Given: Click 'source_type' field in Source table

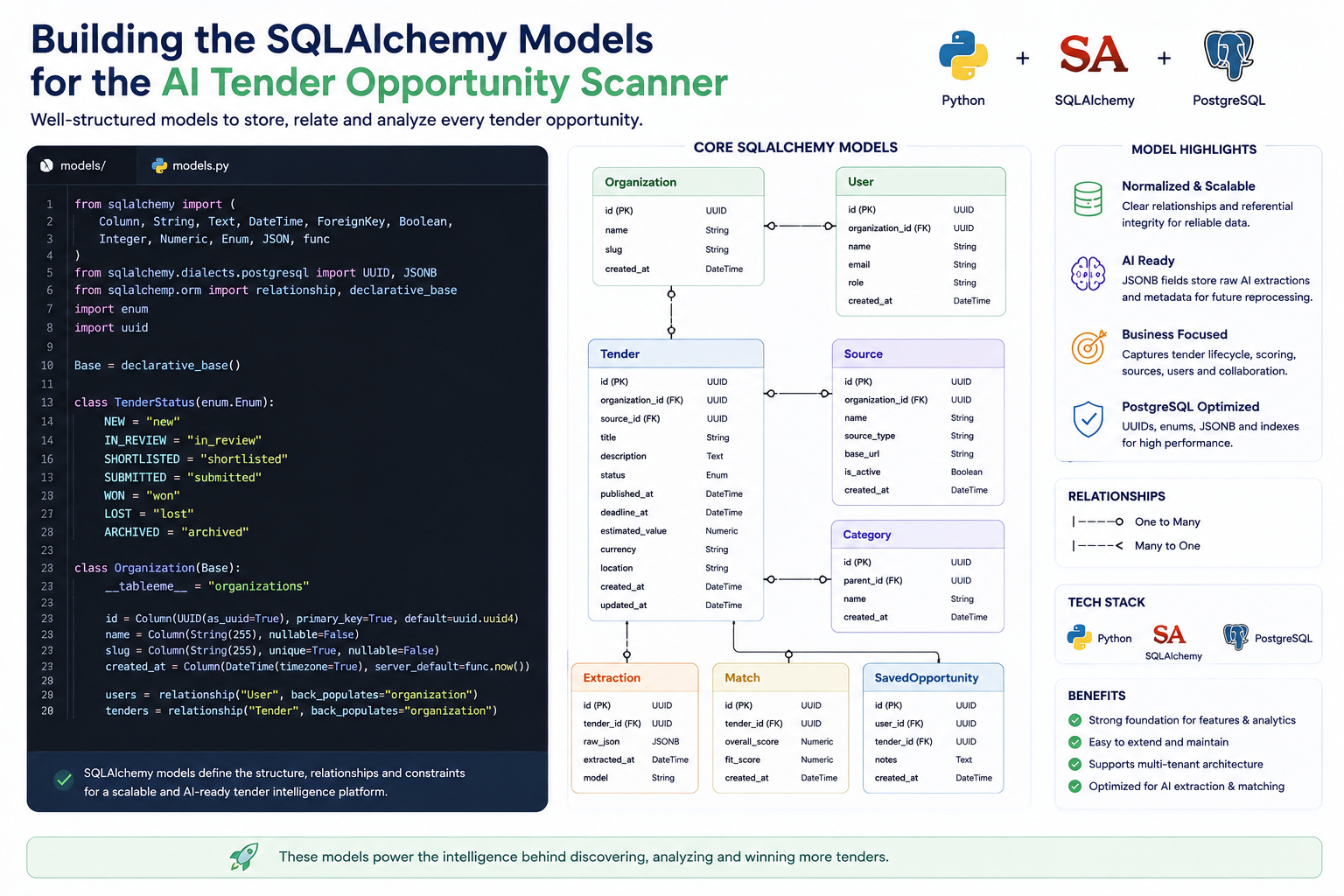Looking at the screenshot, I should (870, 436).
